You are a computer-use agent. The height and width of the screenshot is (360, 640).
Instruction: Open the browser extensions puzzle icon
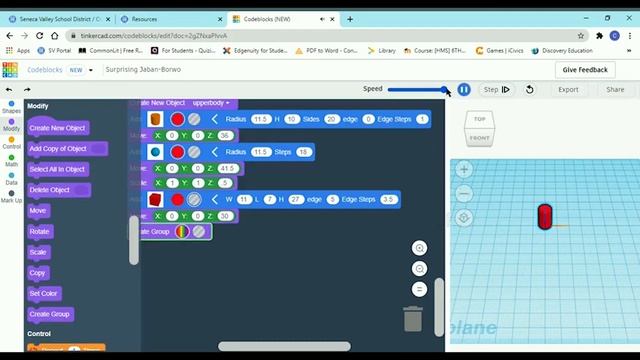599,36
